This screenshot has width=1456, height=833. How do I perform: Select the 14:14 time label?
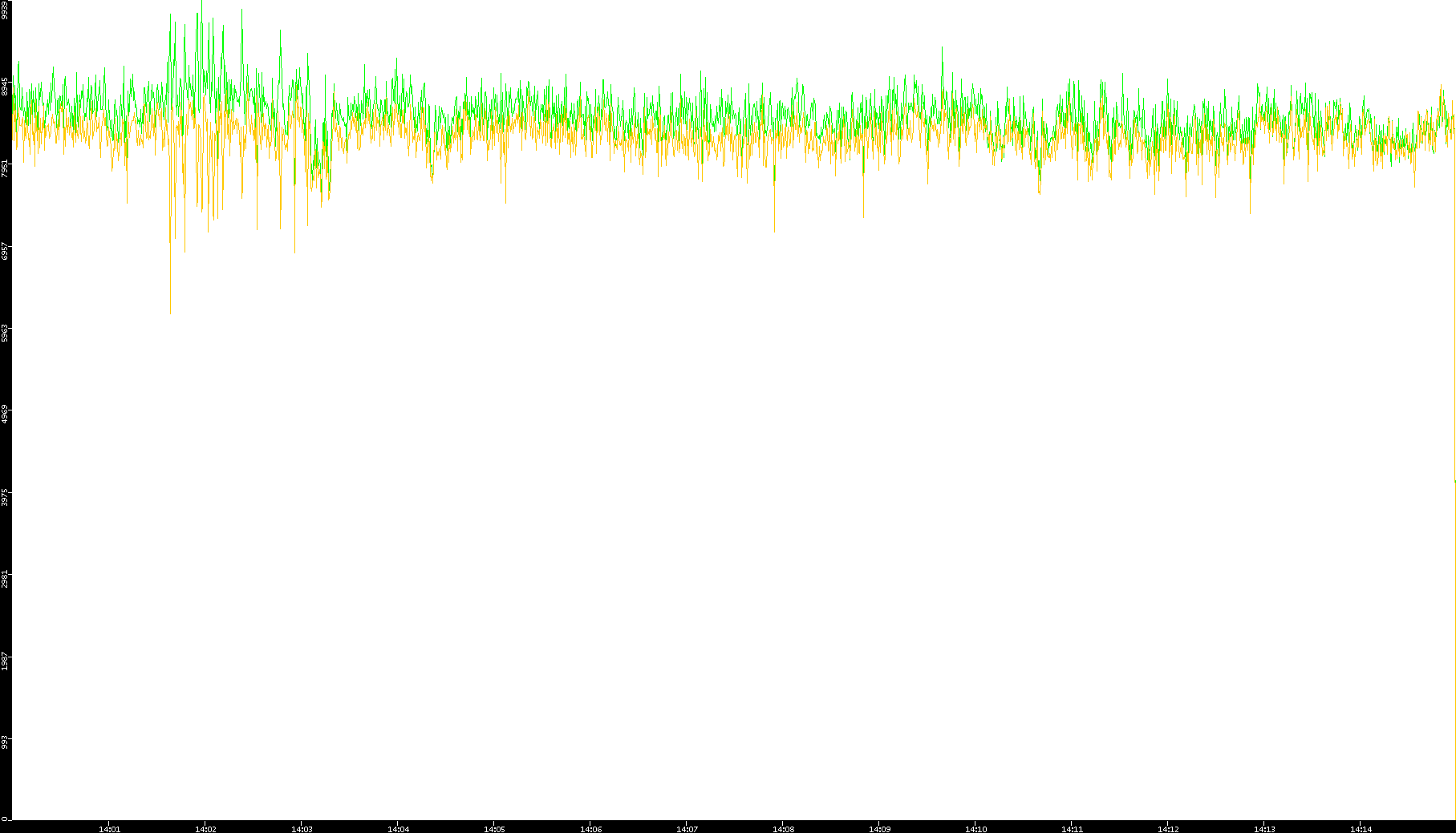tap(1361, 829)
